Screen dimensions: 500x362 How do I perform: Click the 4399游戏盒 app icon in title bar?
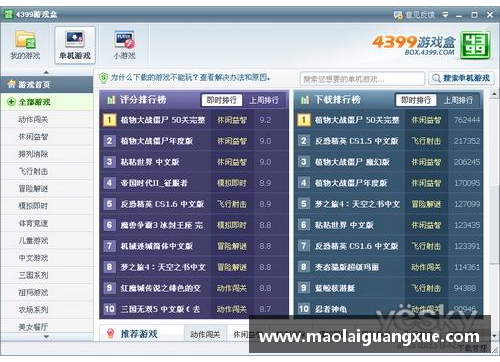point(8,15)
